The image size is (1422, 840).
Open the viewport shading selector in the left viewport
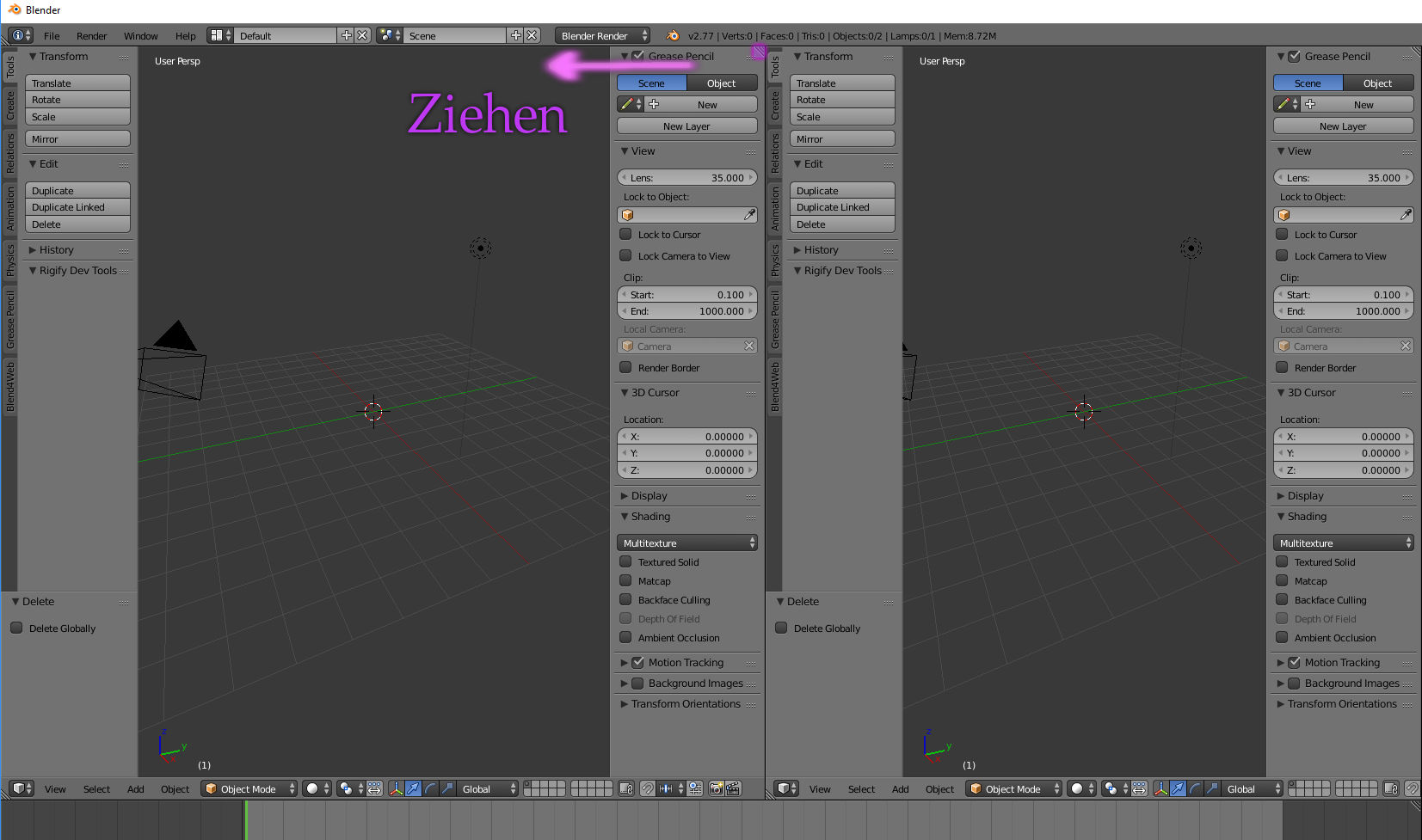(x=317, y=788)
